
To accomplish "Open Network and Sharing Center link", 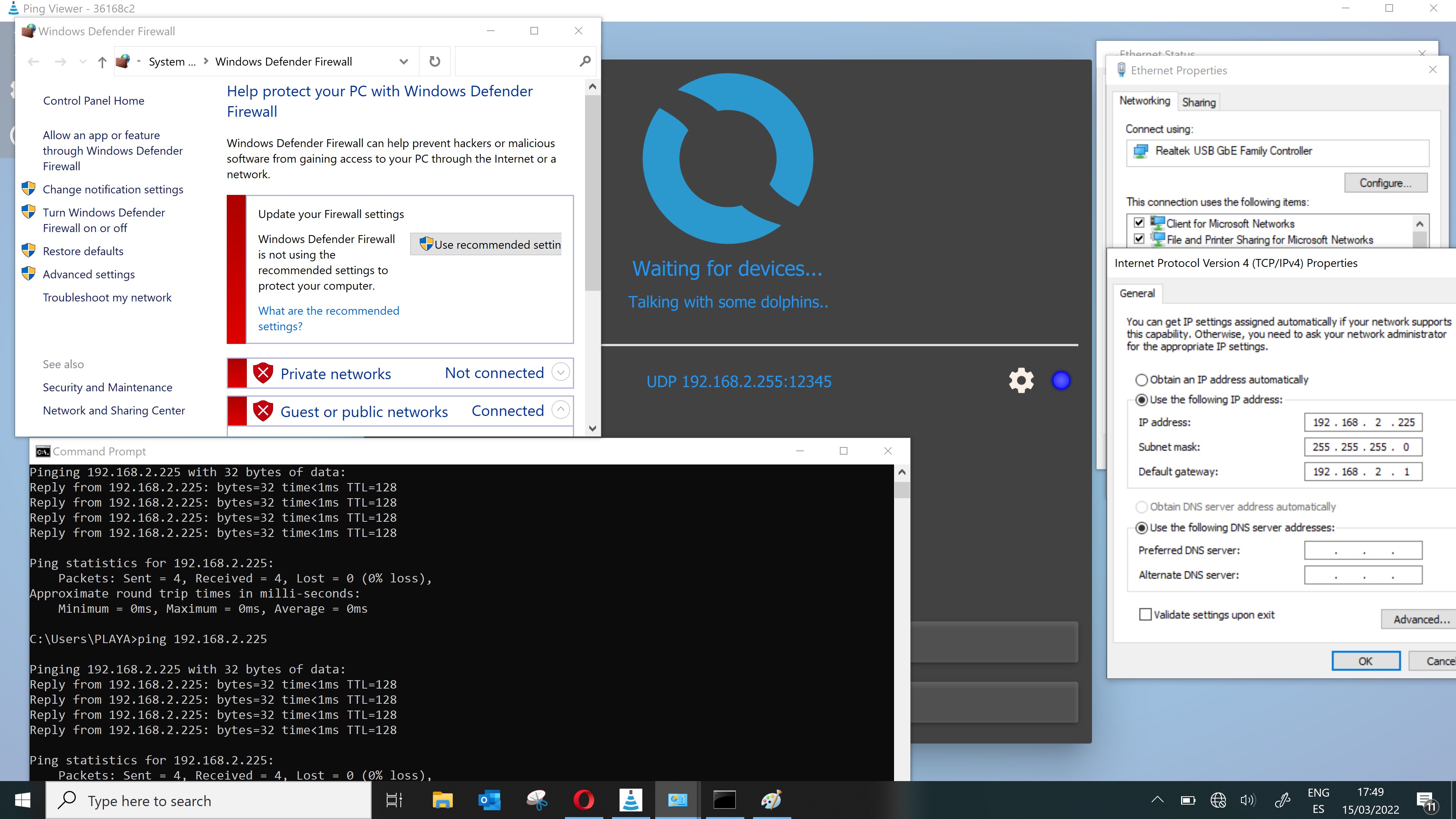I will coord(114,410).
